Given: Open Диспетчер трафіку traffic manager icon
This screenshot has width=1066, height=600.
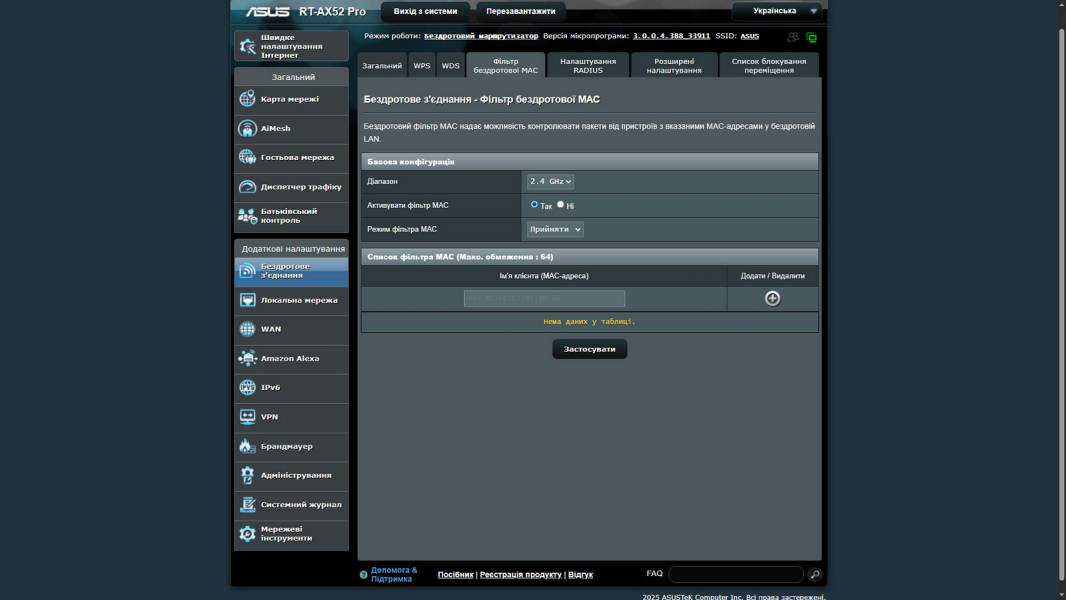Looking at the screenshot, I should (x=248, y=187).
